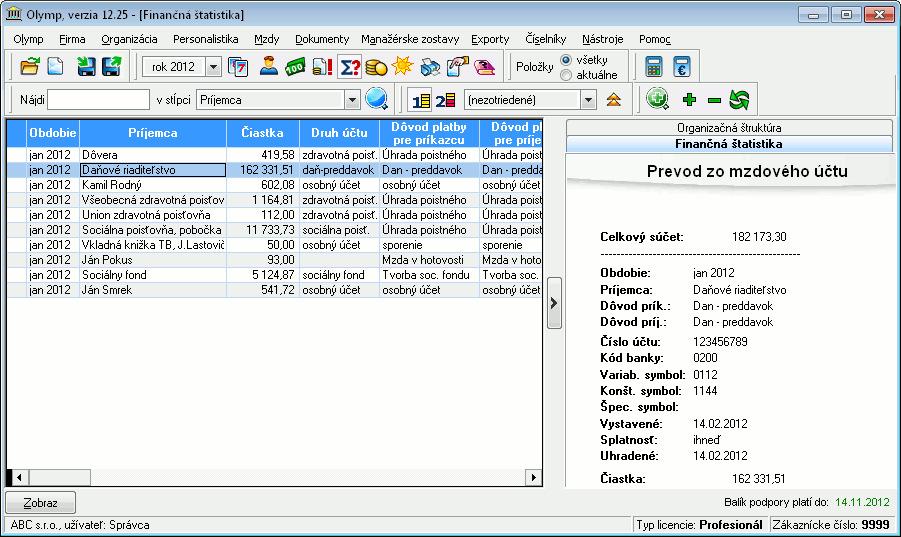Click the open folder icon
This screenshot has height=537, width=901.
click(30, 67)
